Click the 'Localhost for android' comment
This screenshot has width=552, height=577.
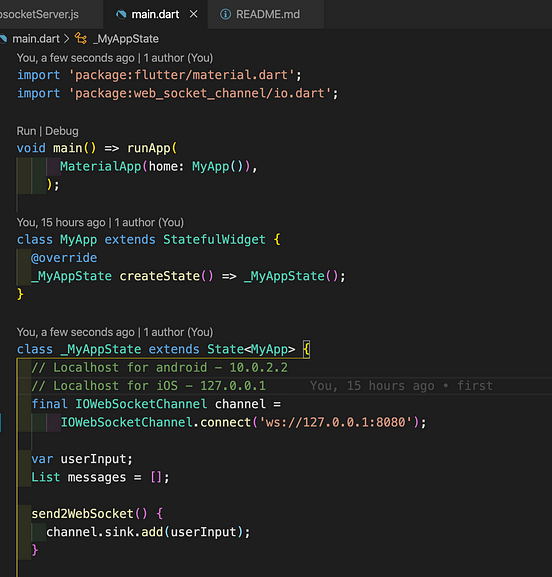[x=159, y=367]
